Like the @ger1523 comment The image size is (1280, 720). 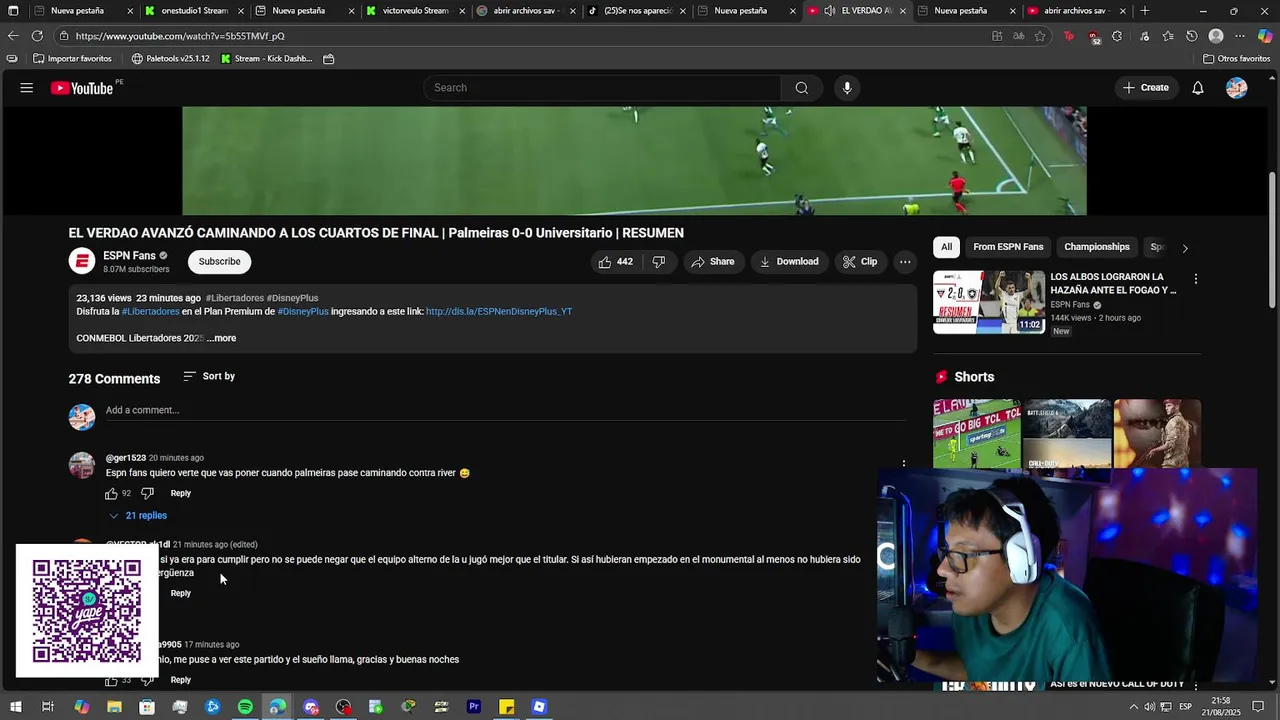pyautogui.click(x=111, y=493)
